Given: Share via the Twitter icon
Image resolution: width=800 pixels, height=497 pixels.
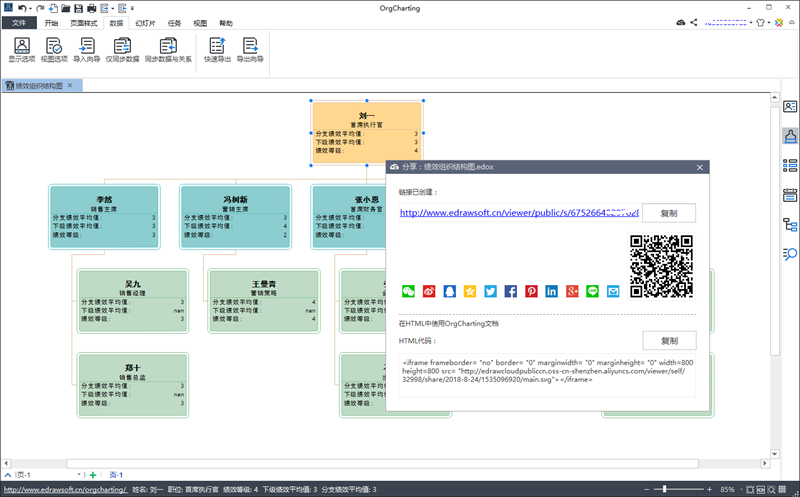Looking at the screenshot, I should 490,291.
